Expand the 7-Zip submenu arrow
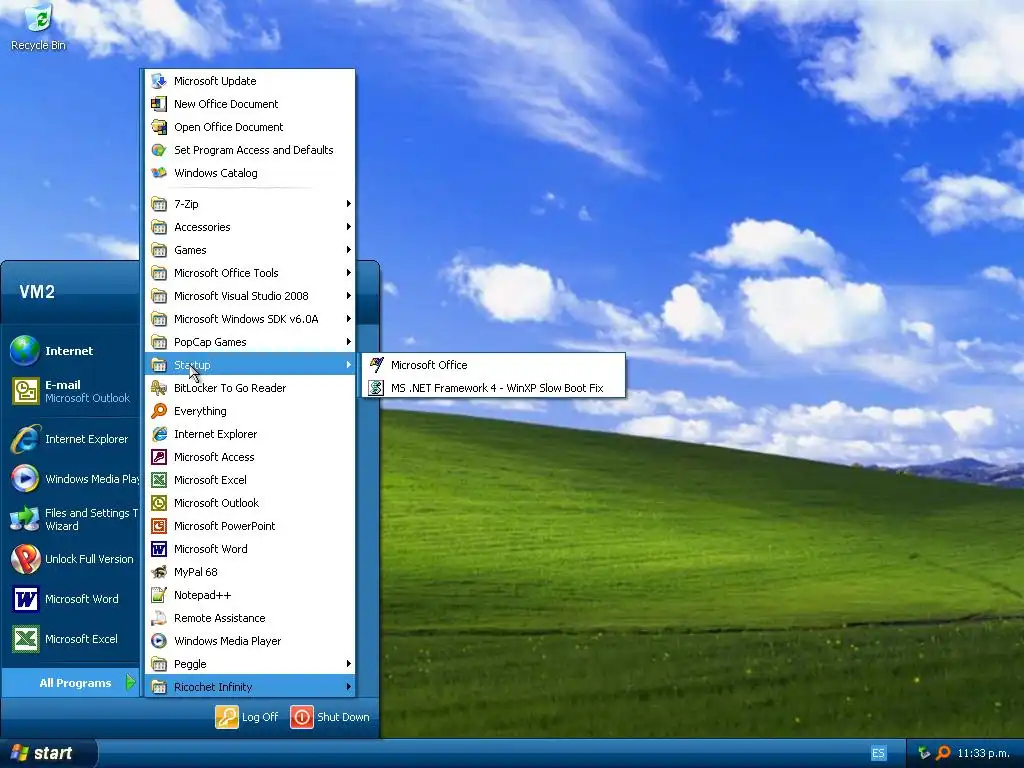The width and height of the screenshot is (1024, 768). 349,204
